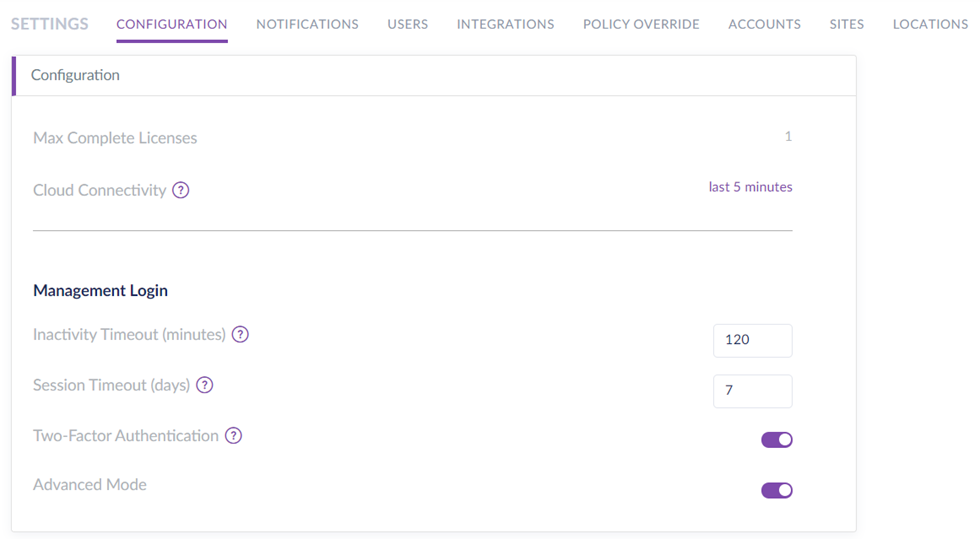This screenshot has width=980, height=539.
Task: Click the Inactivity Timeout help icon
Action: (240, 335)
